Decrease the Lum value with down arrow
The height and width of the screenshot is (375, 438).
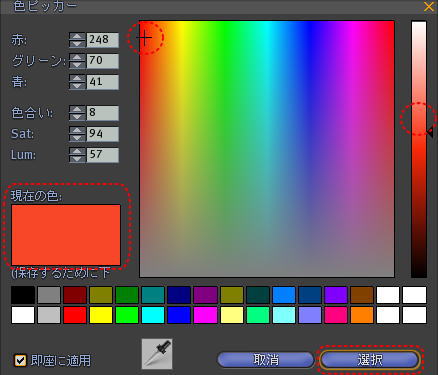(x=77, y=159)
